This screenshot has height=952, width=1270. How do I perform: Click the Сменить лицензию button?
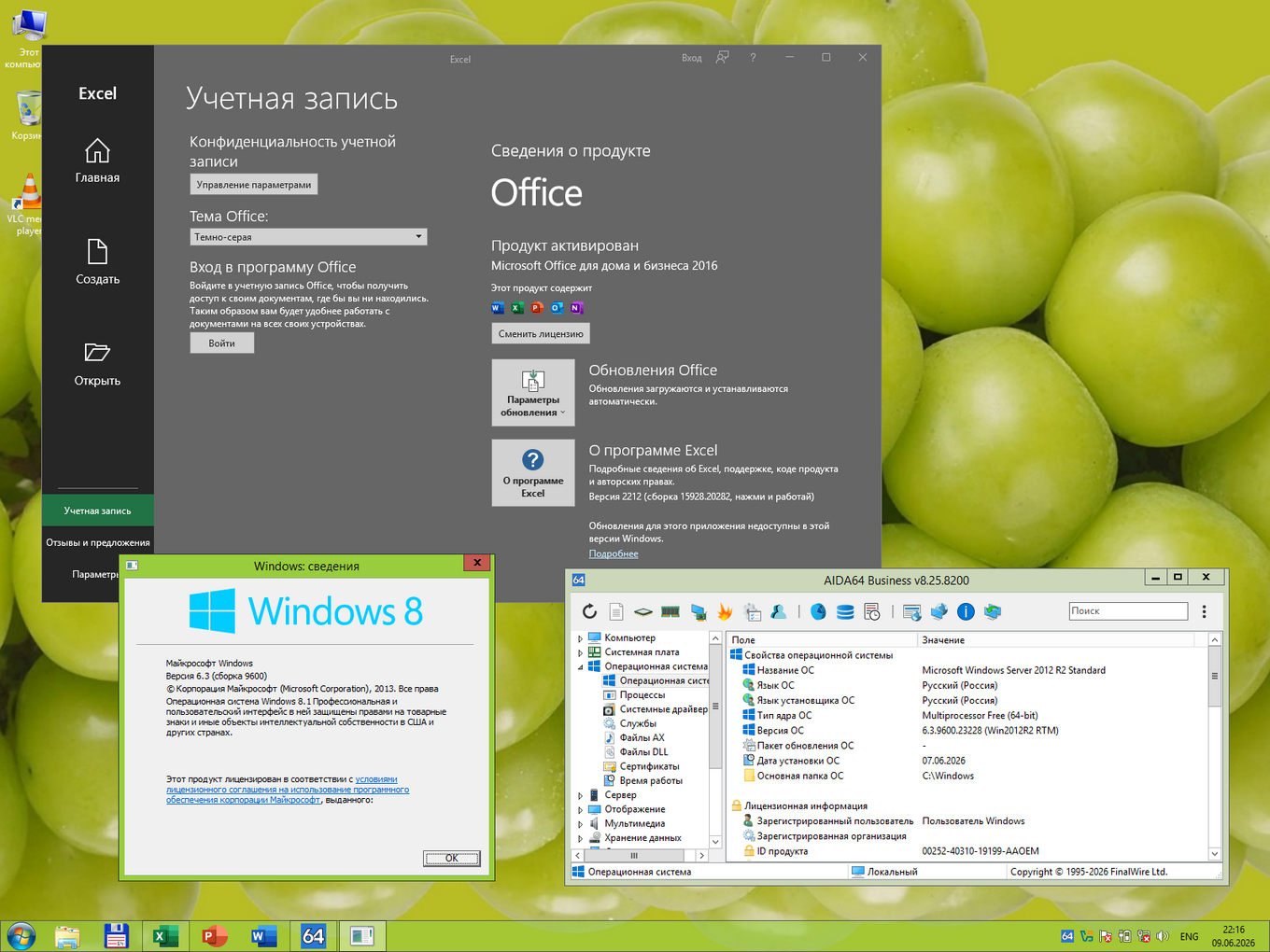[x=541, y=333]
